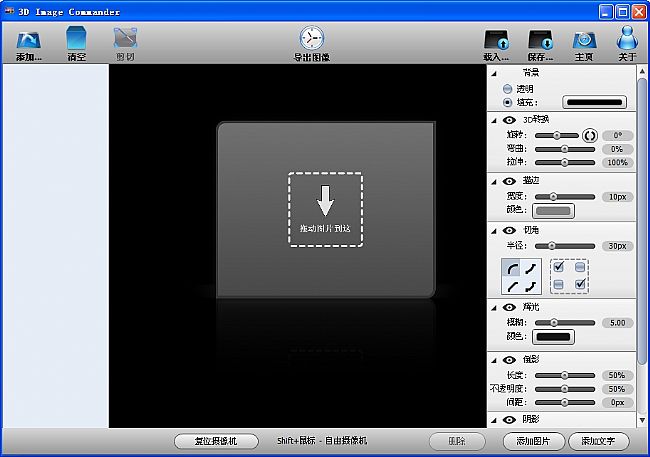This screenshot has width=650, height=457.
Task: Click the 5.00 glow blur value field
Action: tap(618, 323)
